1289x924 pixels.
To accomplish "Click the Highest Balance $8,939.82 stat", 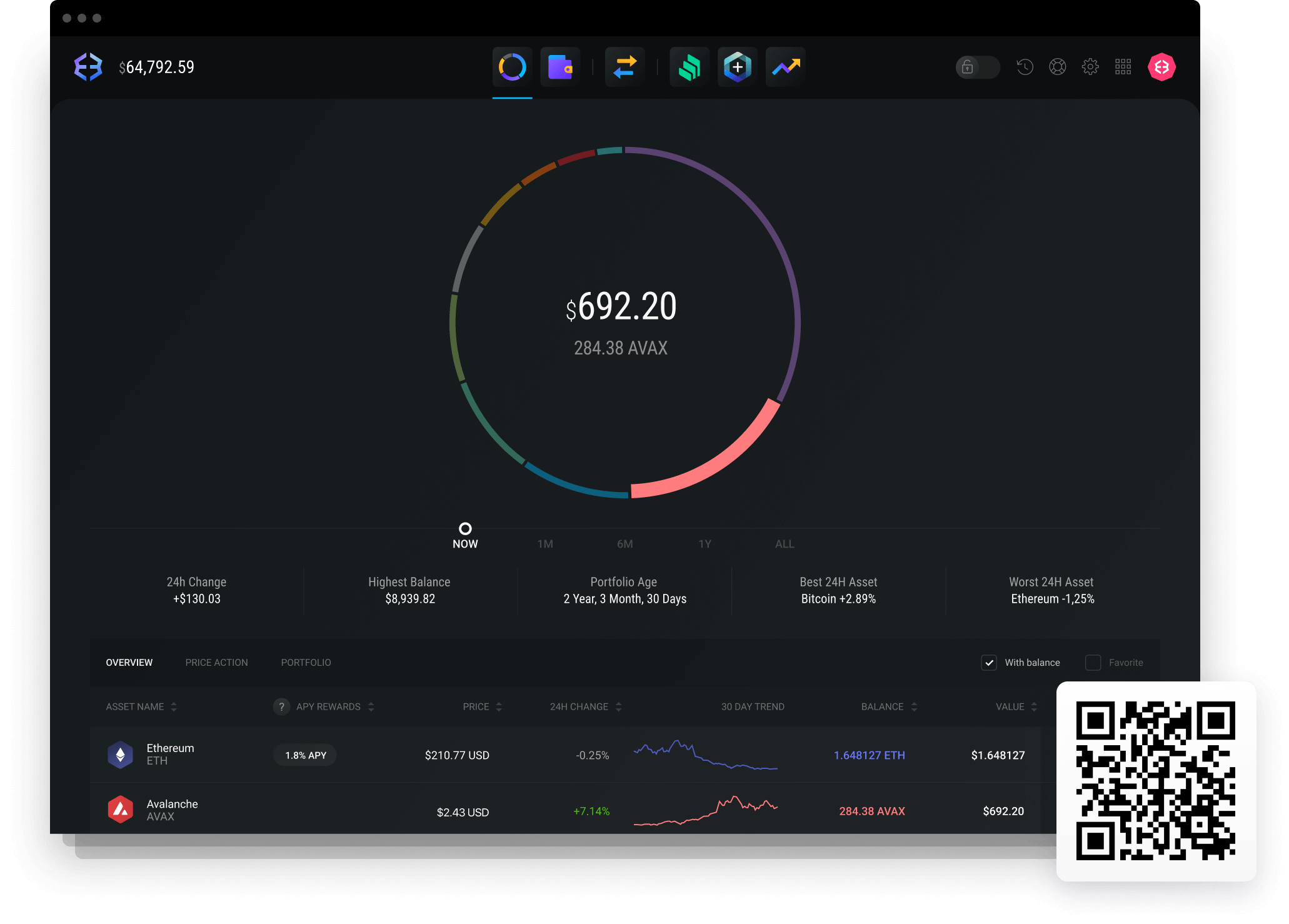I will click(409, 590).
